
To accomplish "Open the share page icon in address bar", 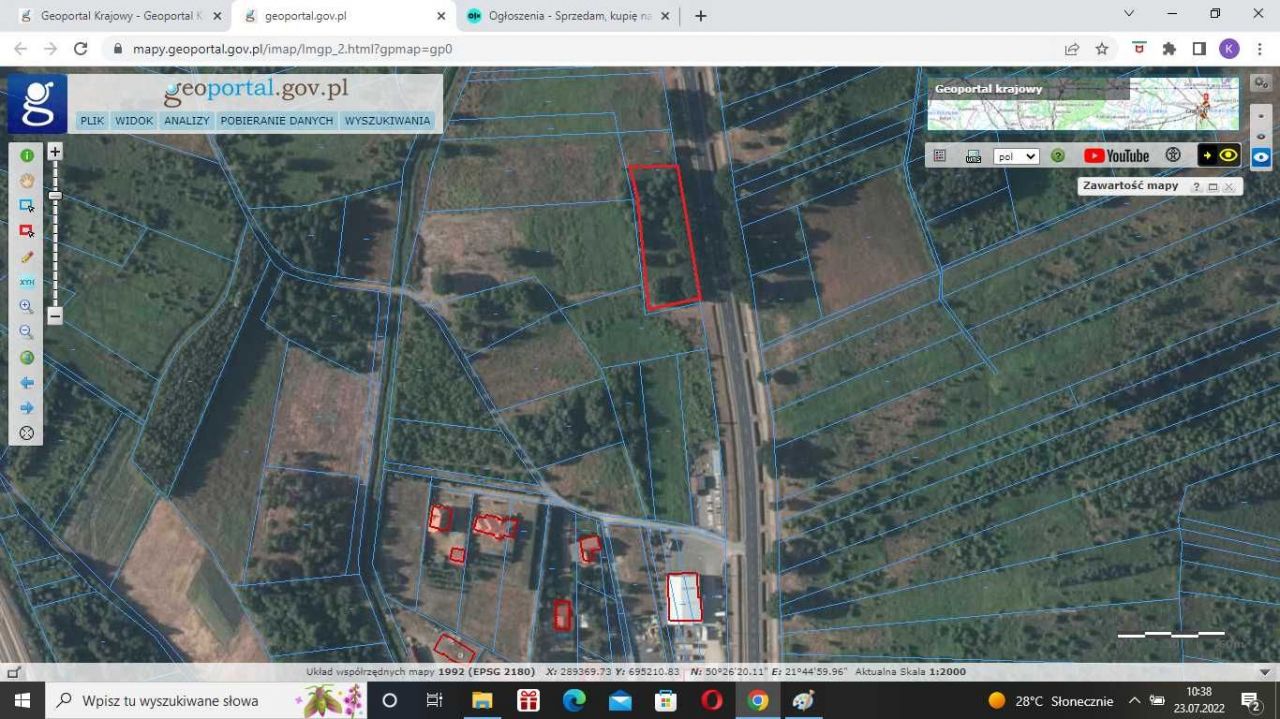I will click(1072, 48).
